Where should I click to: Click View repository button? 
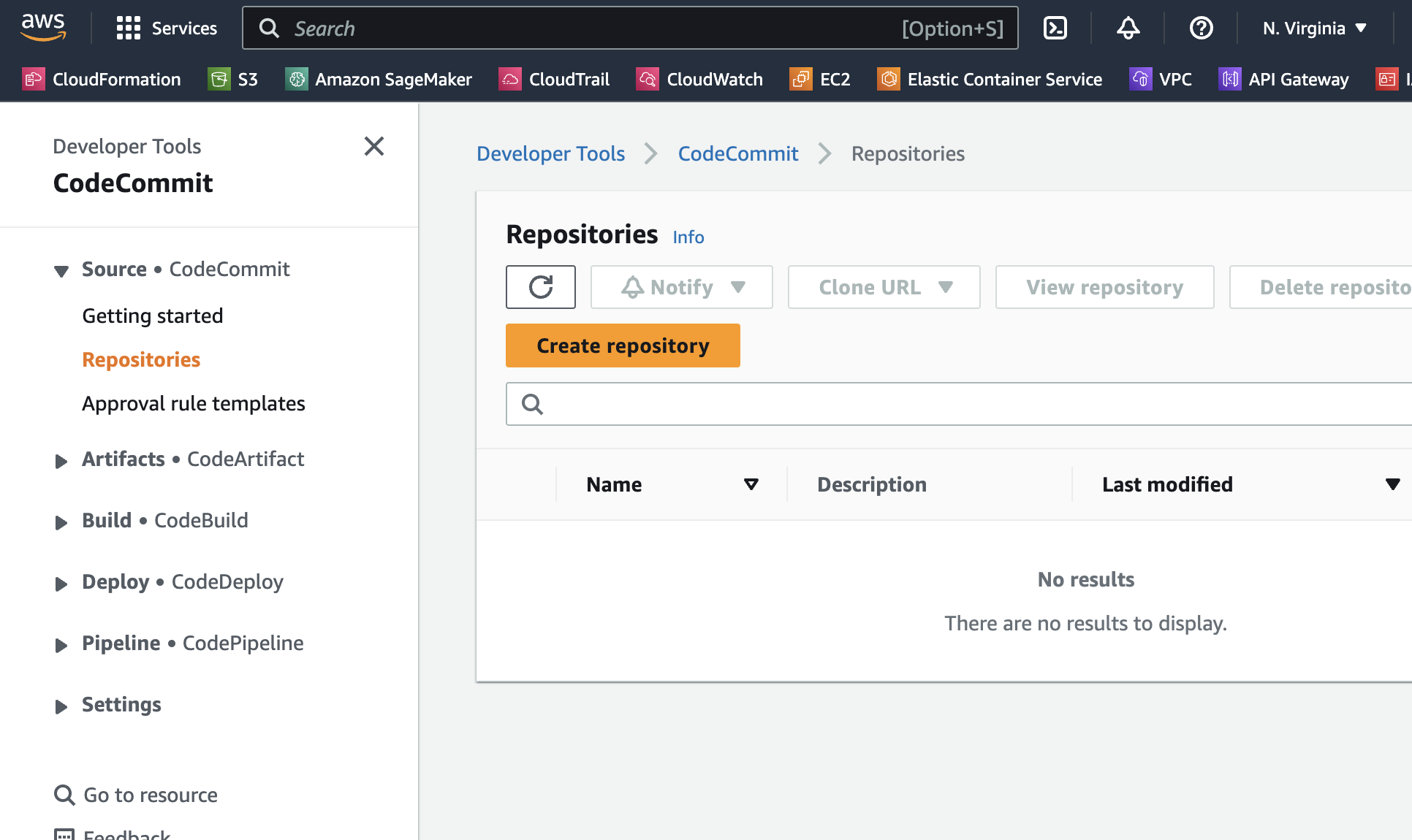click(x=1105, y=287)
